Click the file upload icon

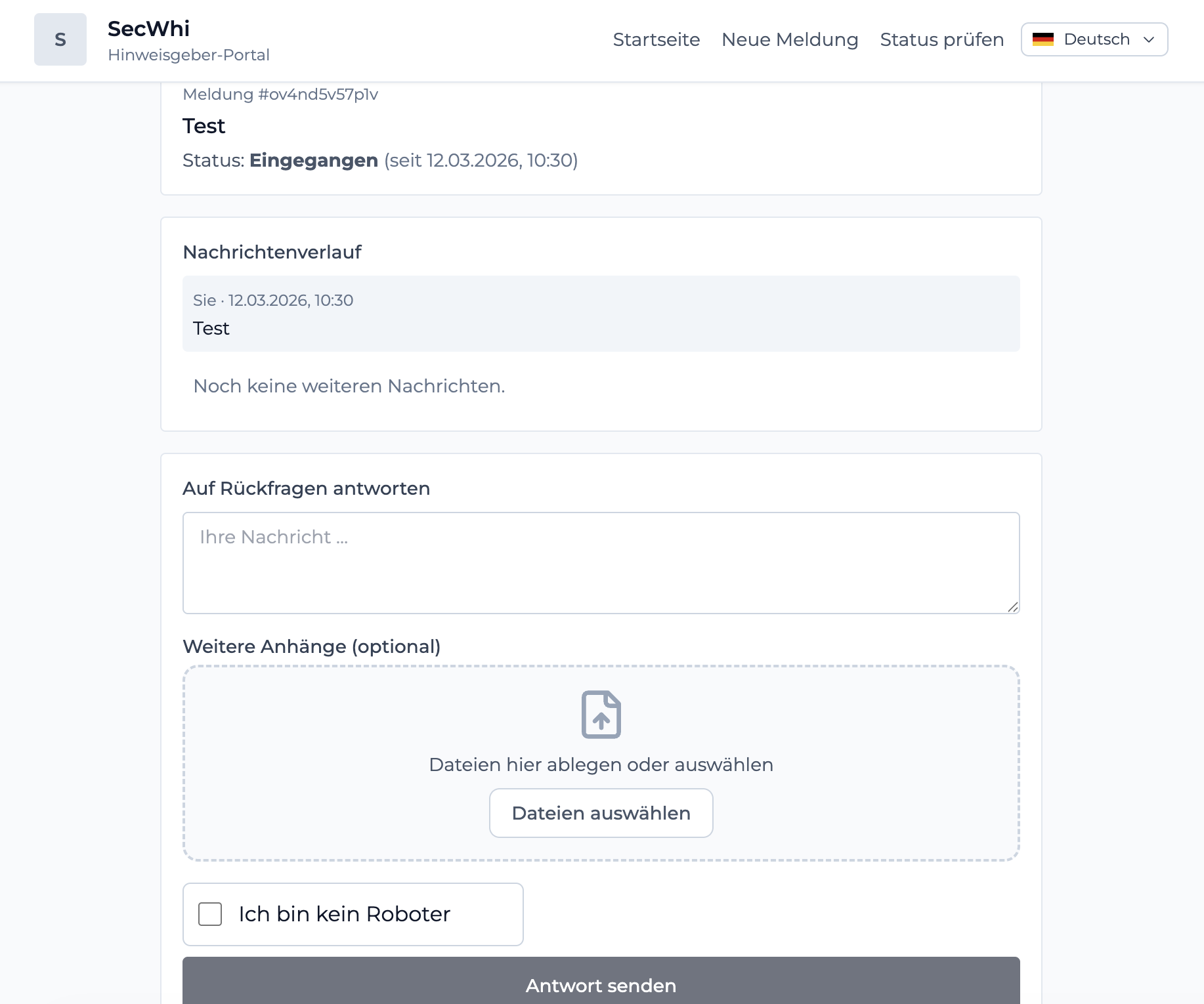pyautogui.click(x=601, y=714)
